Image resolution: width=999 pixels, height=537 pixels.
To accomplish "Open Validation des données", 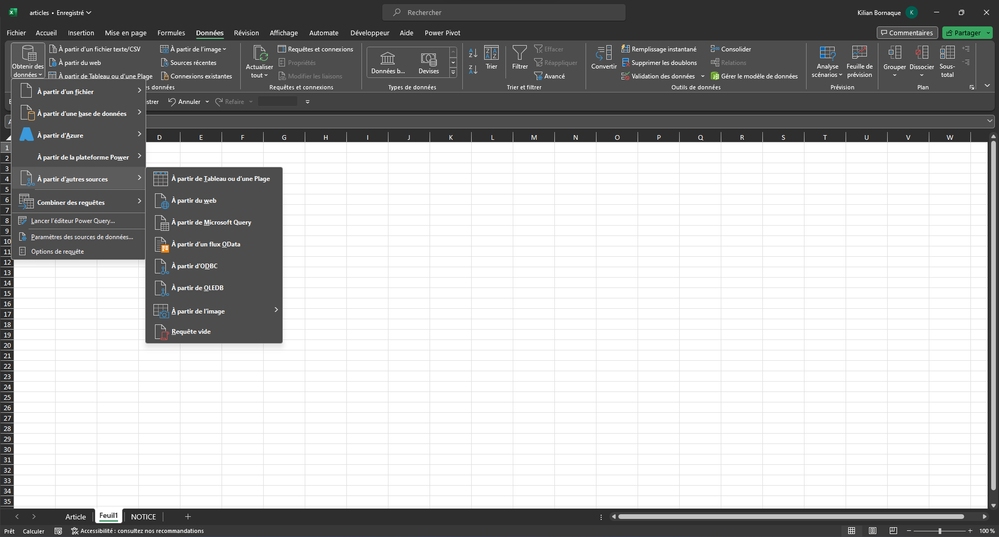I will 658,76.
